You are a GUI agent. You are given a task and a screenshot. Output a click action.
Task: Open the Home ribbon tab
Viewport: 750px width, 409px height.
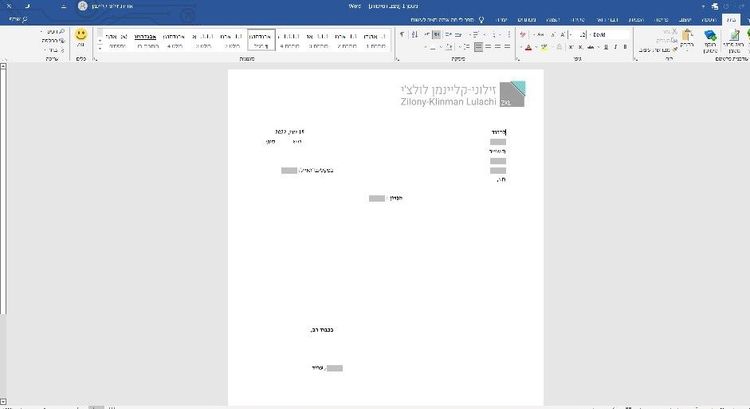pos(731,20)
